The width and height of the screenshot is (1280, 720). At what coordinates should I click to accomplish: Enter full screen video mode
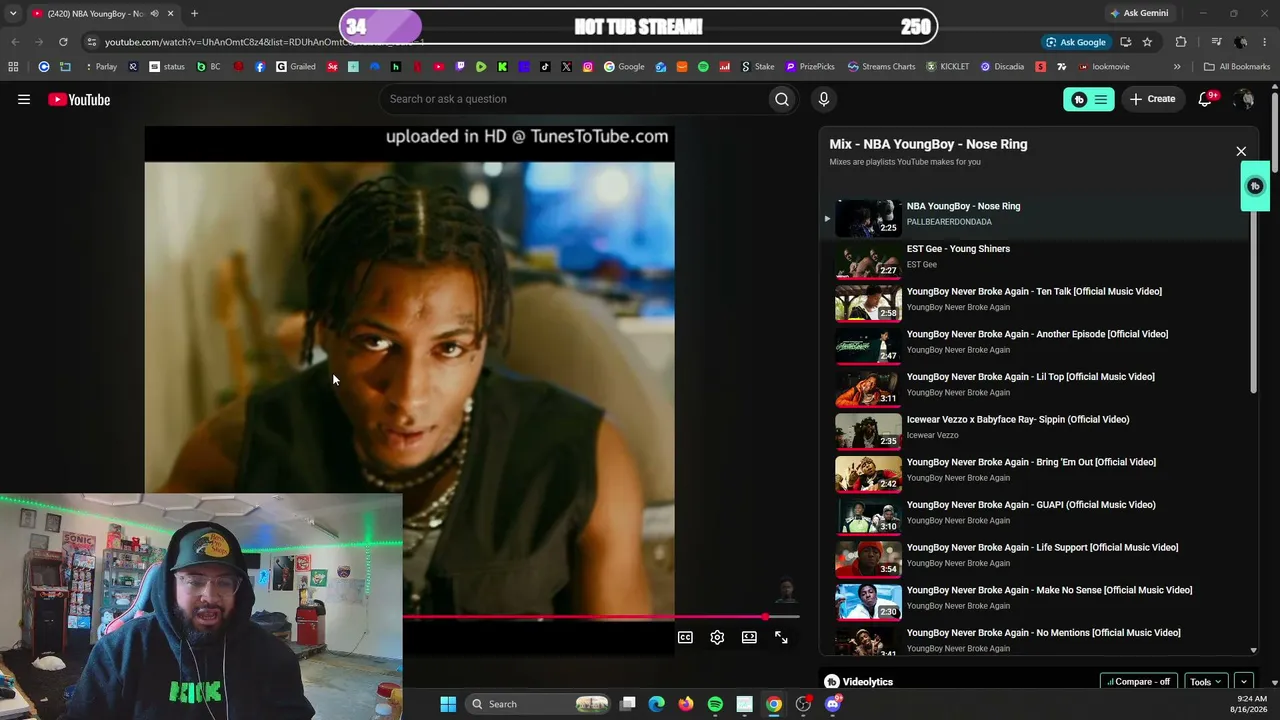point(781,637)
